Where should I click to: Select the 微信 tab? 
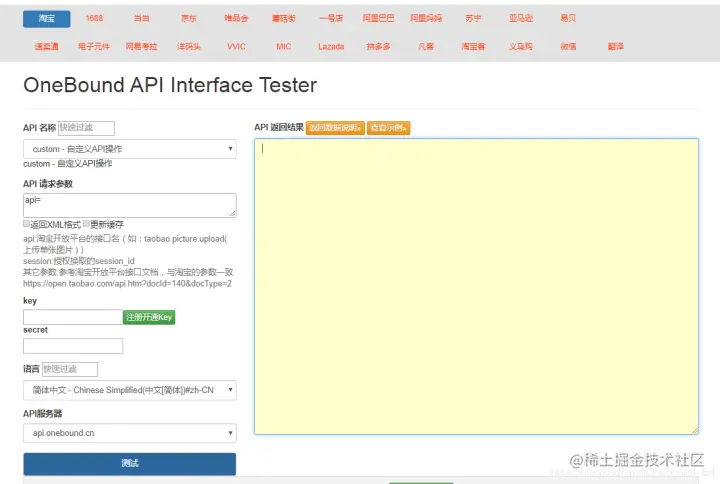click(x=568, y=46)
